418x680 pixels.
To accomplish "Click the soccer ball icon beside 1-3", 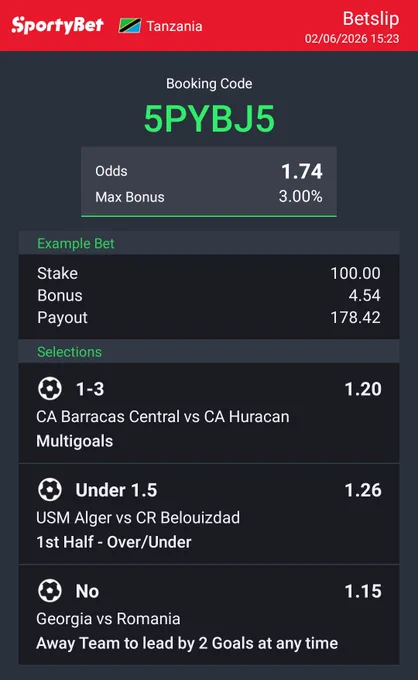I will click(x=50, y=389).
